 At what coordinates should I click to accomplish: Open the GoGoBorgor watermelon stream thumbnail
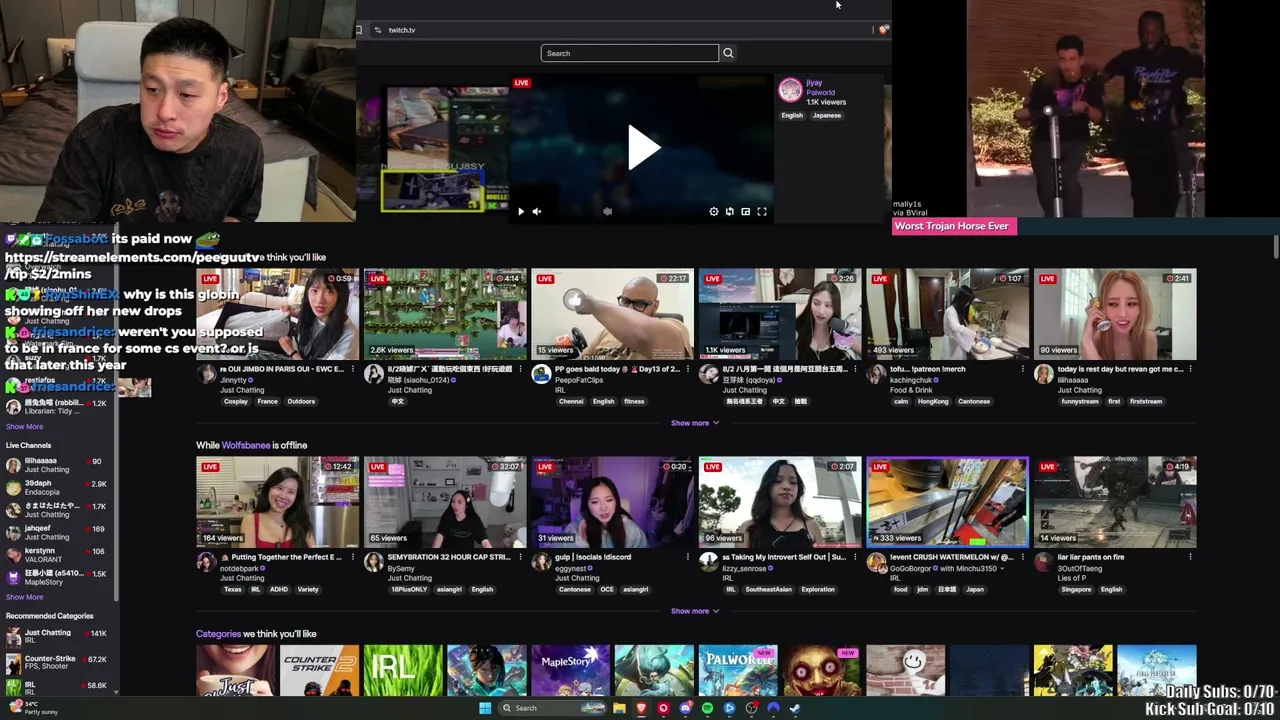tap(947, 502)
